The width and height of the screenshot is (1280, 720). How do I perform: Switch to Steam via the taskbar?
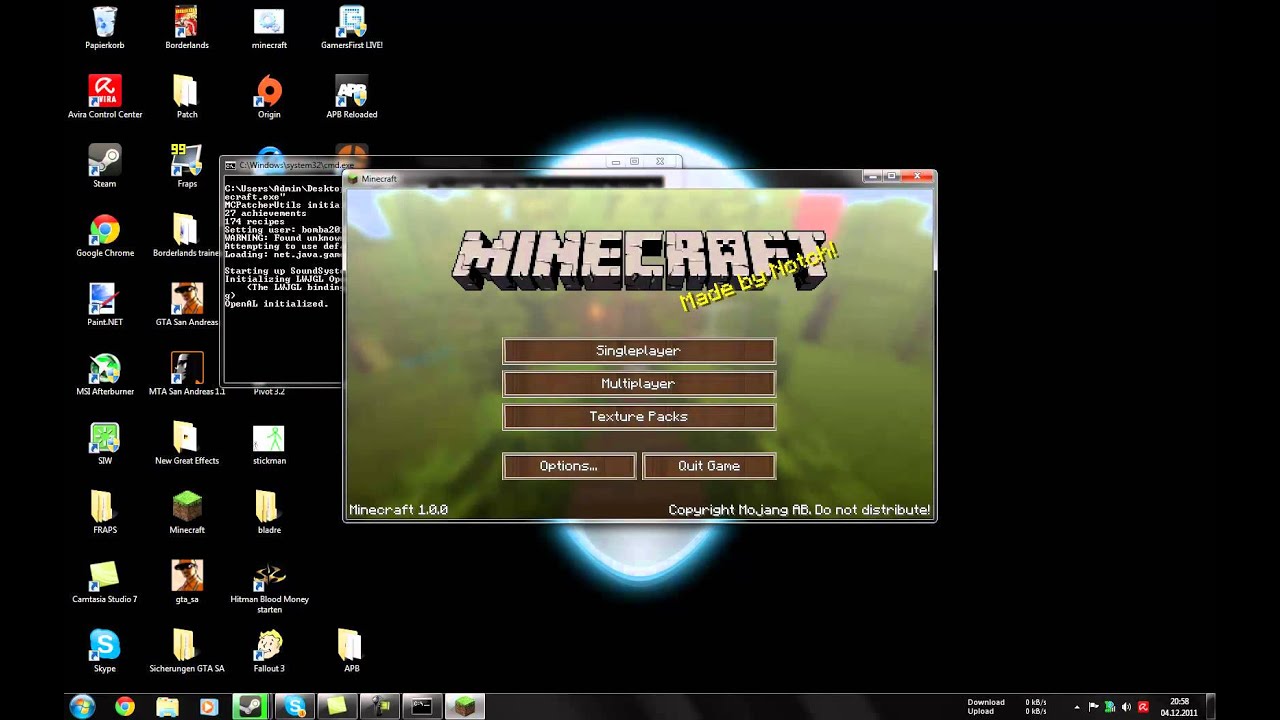[251, 707]
